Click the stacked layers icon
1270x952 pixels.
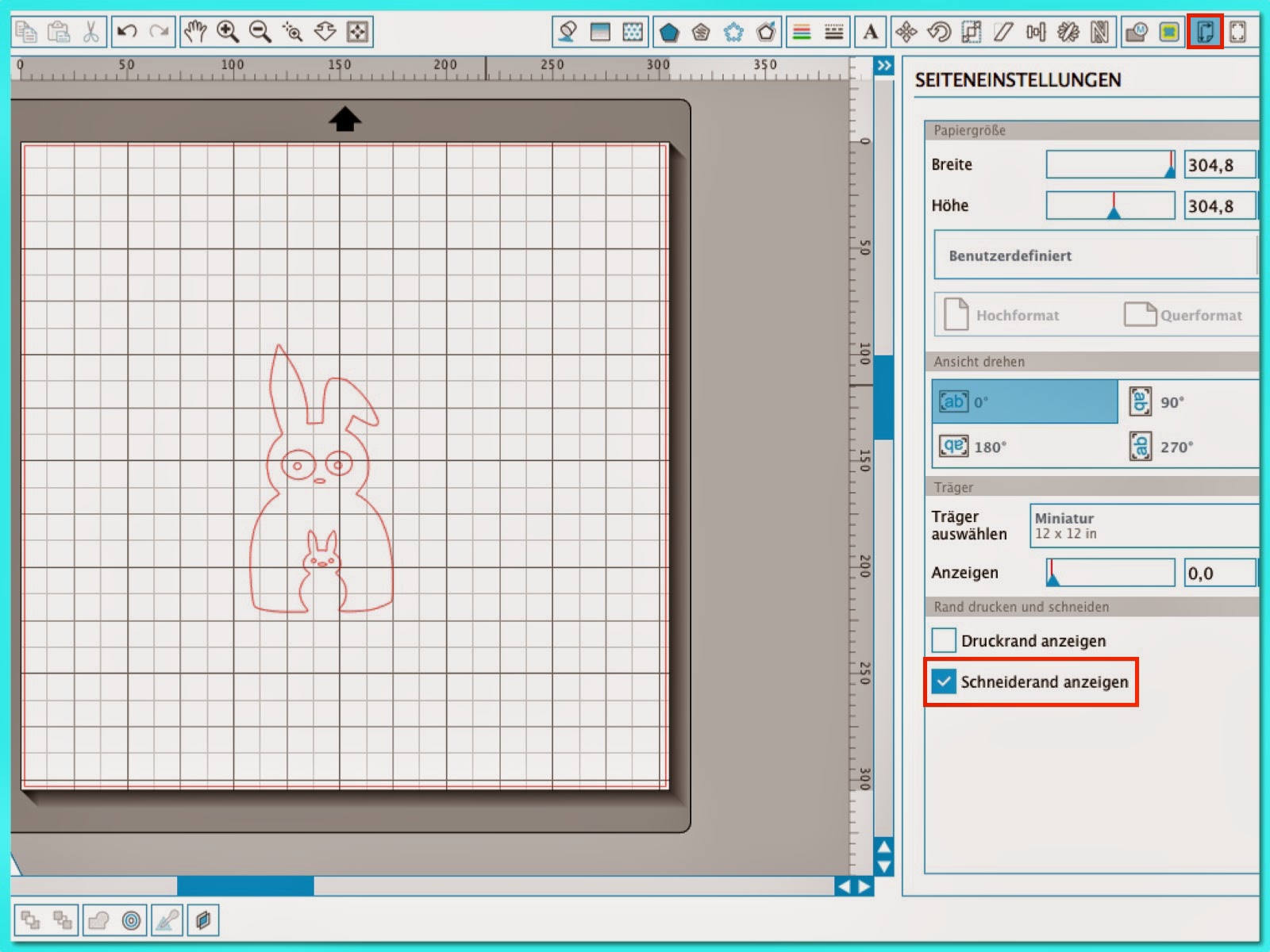(x=203, y=920)
